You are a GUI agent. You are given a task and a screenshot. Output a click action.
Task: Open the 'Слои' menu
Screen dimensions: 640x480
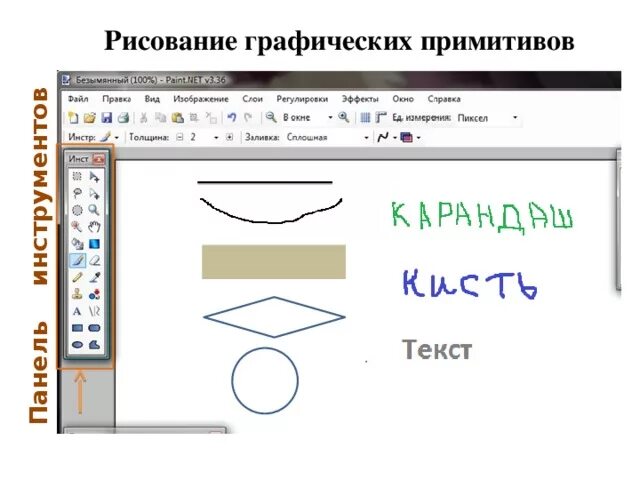click(x=252, y=99)
